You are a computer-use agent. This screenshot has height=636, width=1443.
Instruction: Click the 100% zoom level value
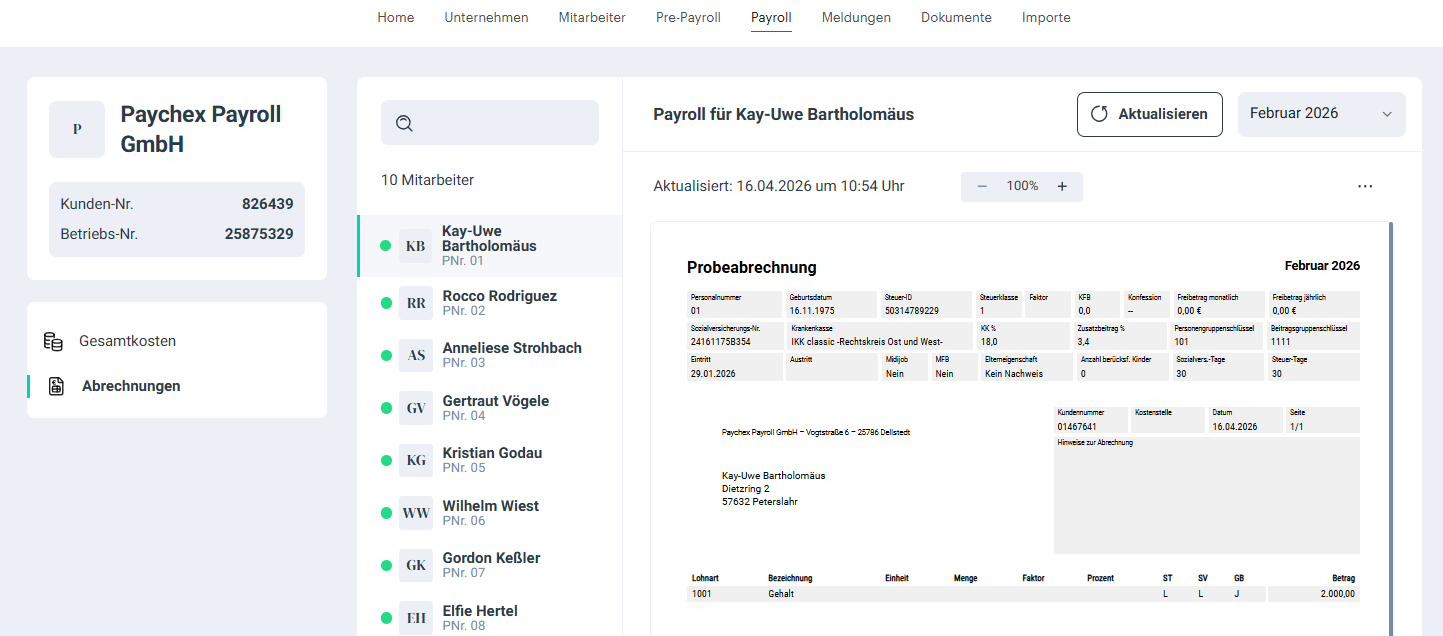[x=1022, y=186]
